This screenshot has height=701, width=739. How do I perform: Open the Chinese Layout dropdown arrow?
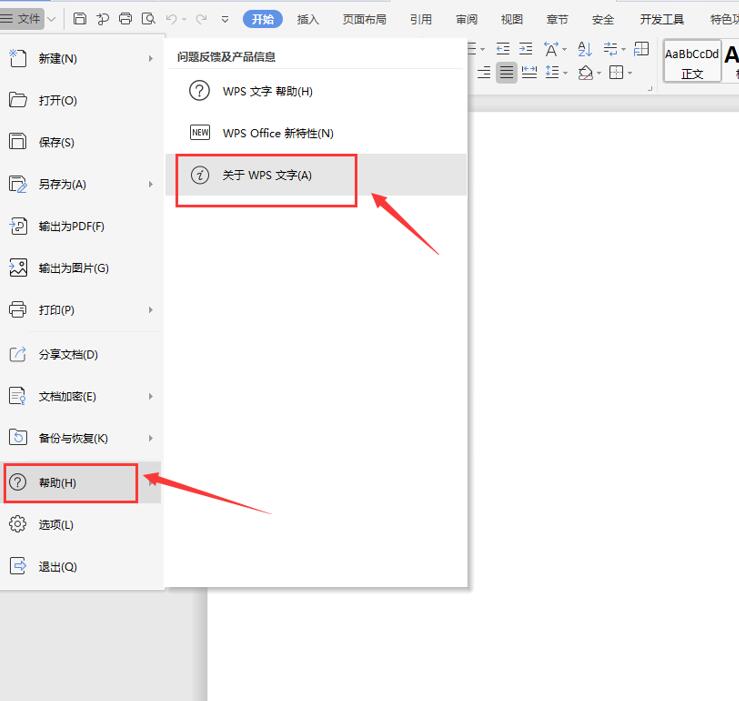click(564, 49)
